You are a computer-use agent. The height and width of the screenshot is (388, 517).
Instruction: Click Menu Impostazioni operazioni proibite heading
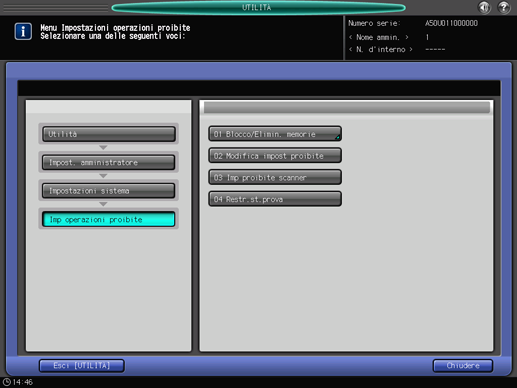click(x=115, y=28)
